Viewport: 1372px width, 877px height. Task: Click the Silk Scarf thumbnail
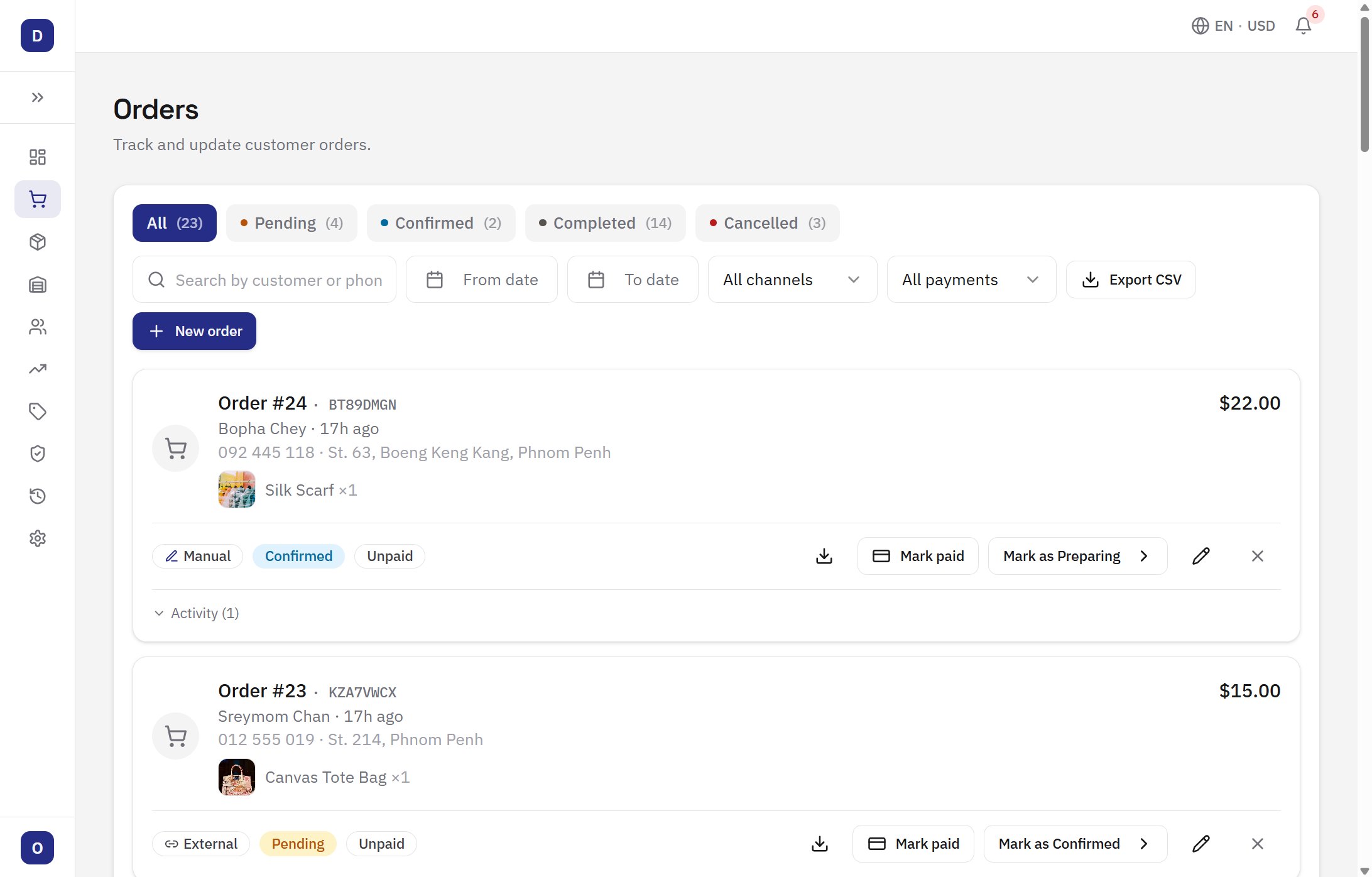237,489
